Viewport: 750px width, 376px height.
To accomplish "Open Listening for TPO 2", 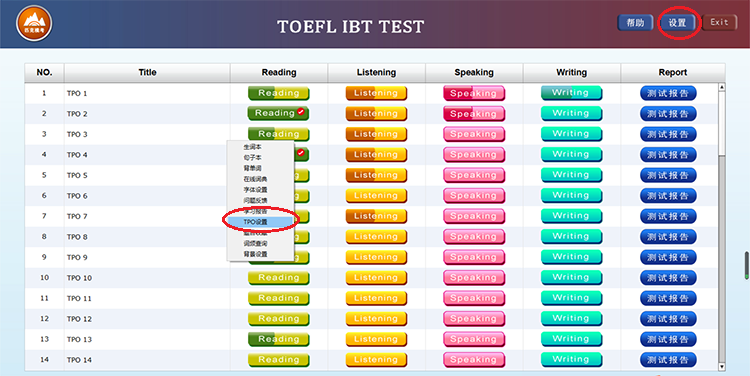I will point(376,114).
